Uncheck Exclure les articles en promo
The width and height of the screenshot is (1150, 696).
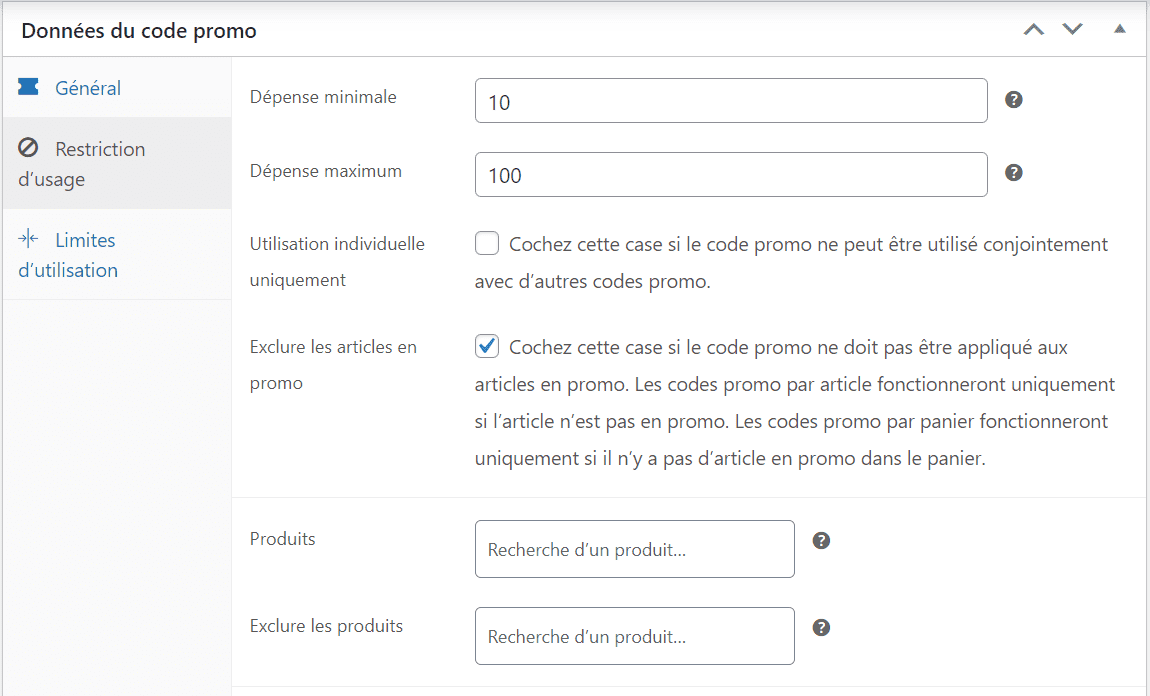[487, 346]
